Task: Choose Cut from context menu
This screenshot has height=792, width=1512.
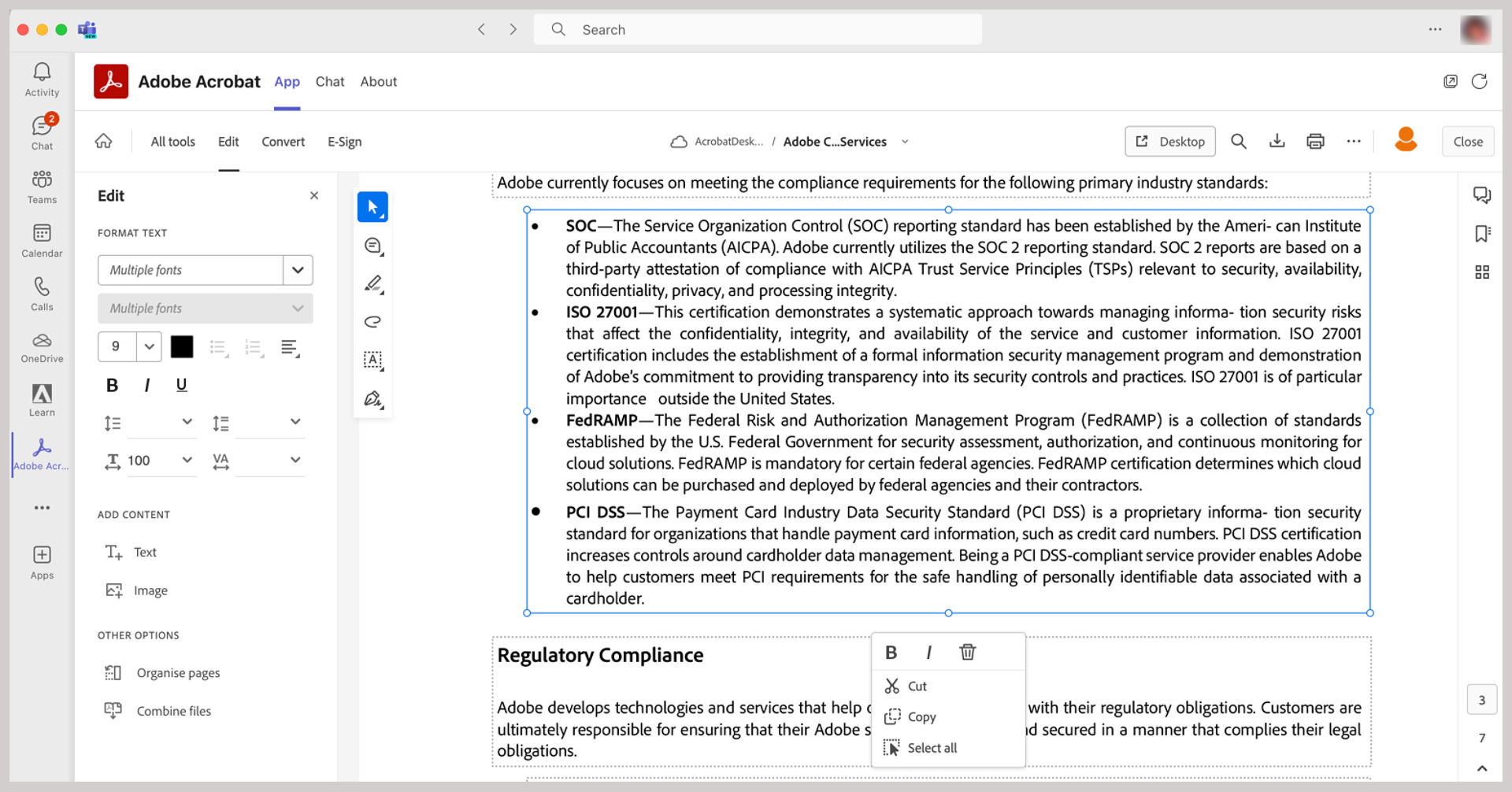Action: (948, 686)
